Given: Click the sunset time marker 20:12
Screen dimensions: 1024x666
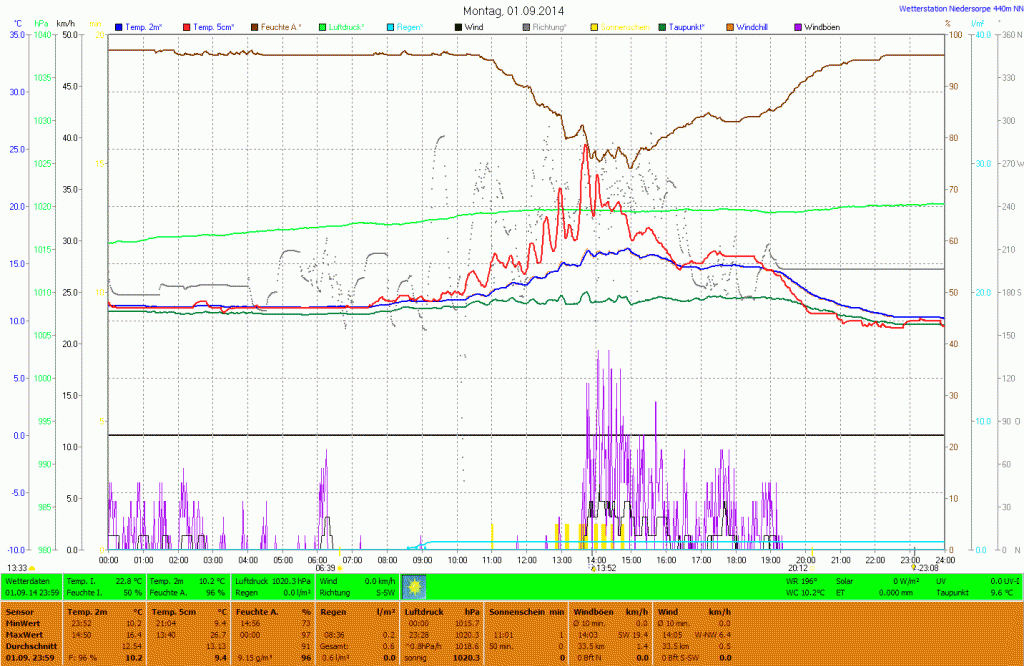Looking at the screenshot, I should [x=798, y=567].
